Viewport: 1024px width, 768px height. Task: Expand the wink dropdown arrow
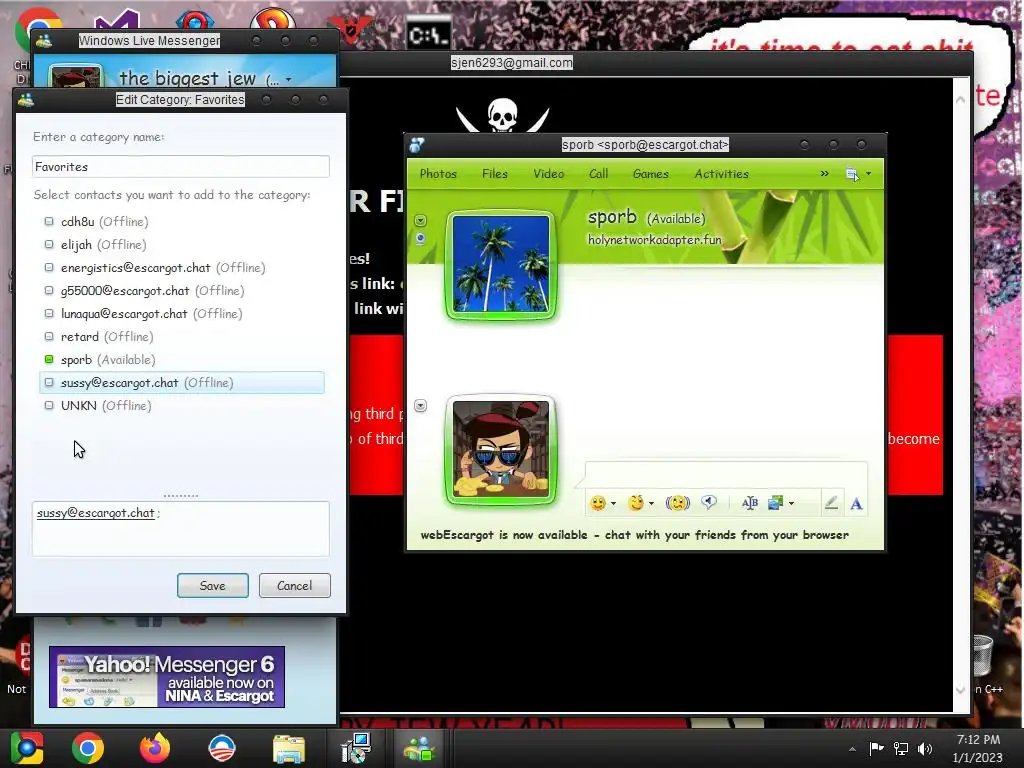651,504
